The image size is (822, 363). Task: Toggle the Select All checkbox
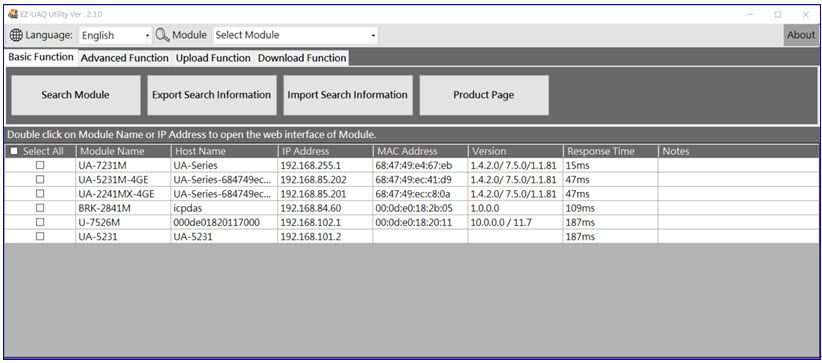coord(14,151)
